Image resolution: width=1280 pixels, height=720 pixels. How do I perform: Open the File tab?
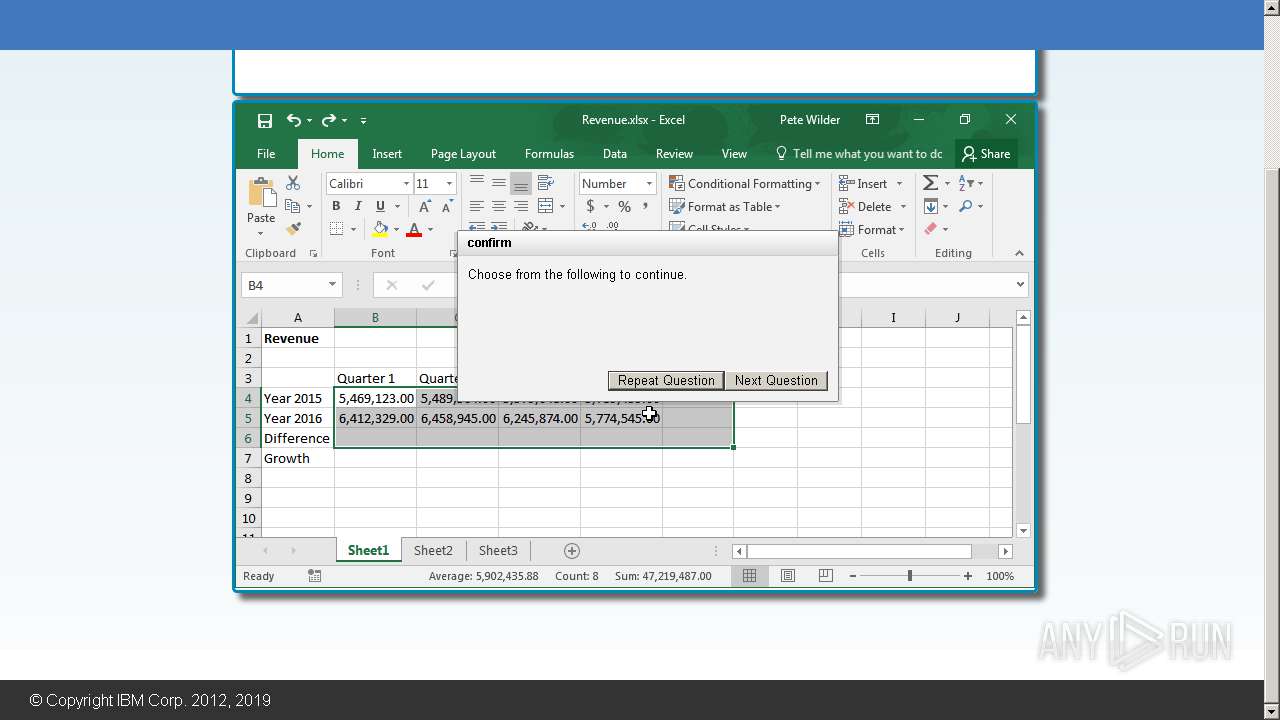(x=266, y=154)
